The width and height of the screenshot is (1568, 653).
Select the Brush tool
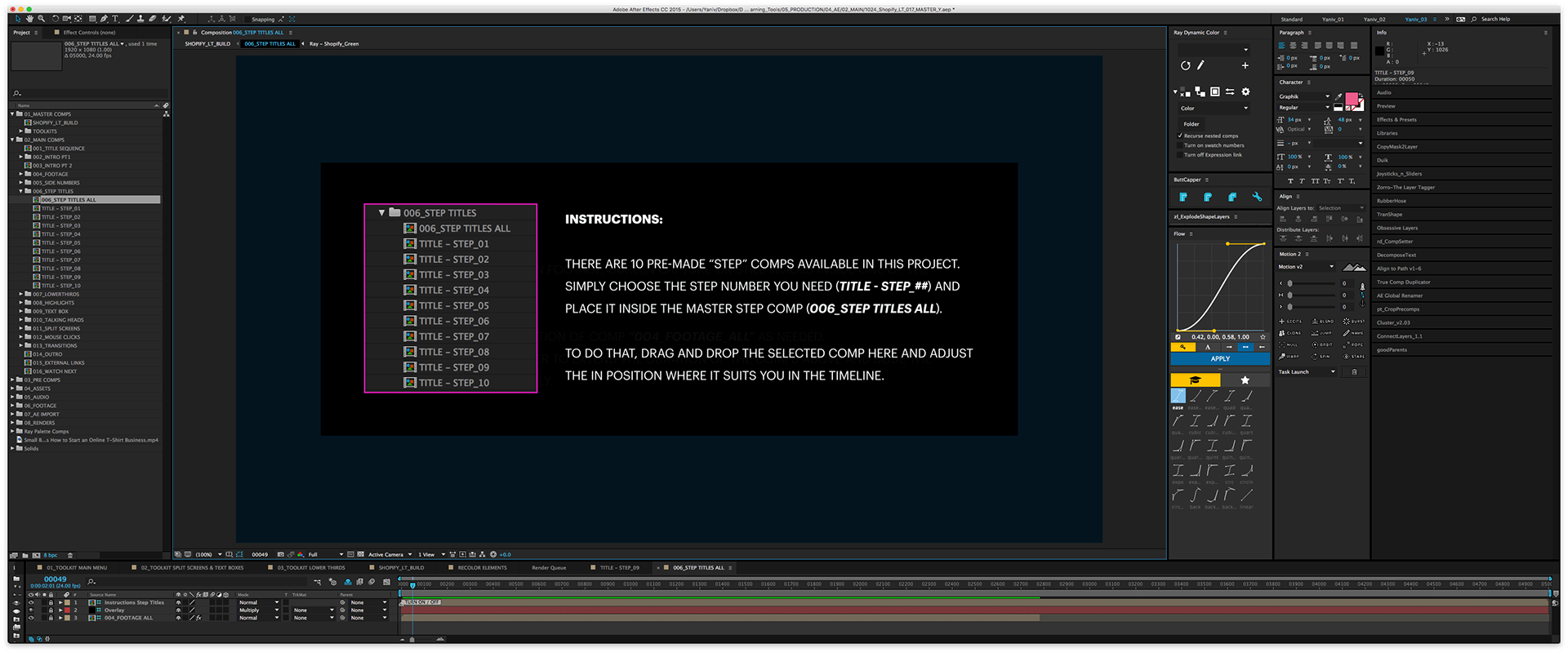pyautogui.click(x=130, y=19)
